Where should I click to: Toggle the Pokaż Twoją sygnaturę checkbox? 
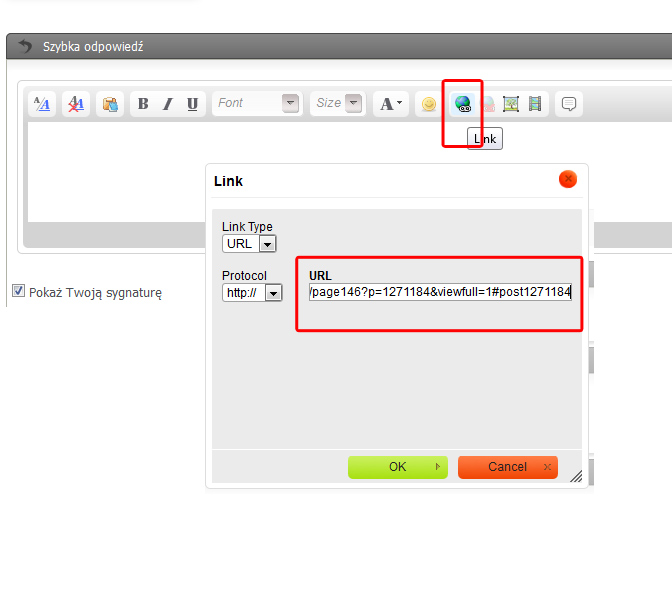[x=18, y=291]
